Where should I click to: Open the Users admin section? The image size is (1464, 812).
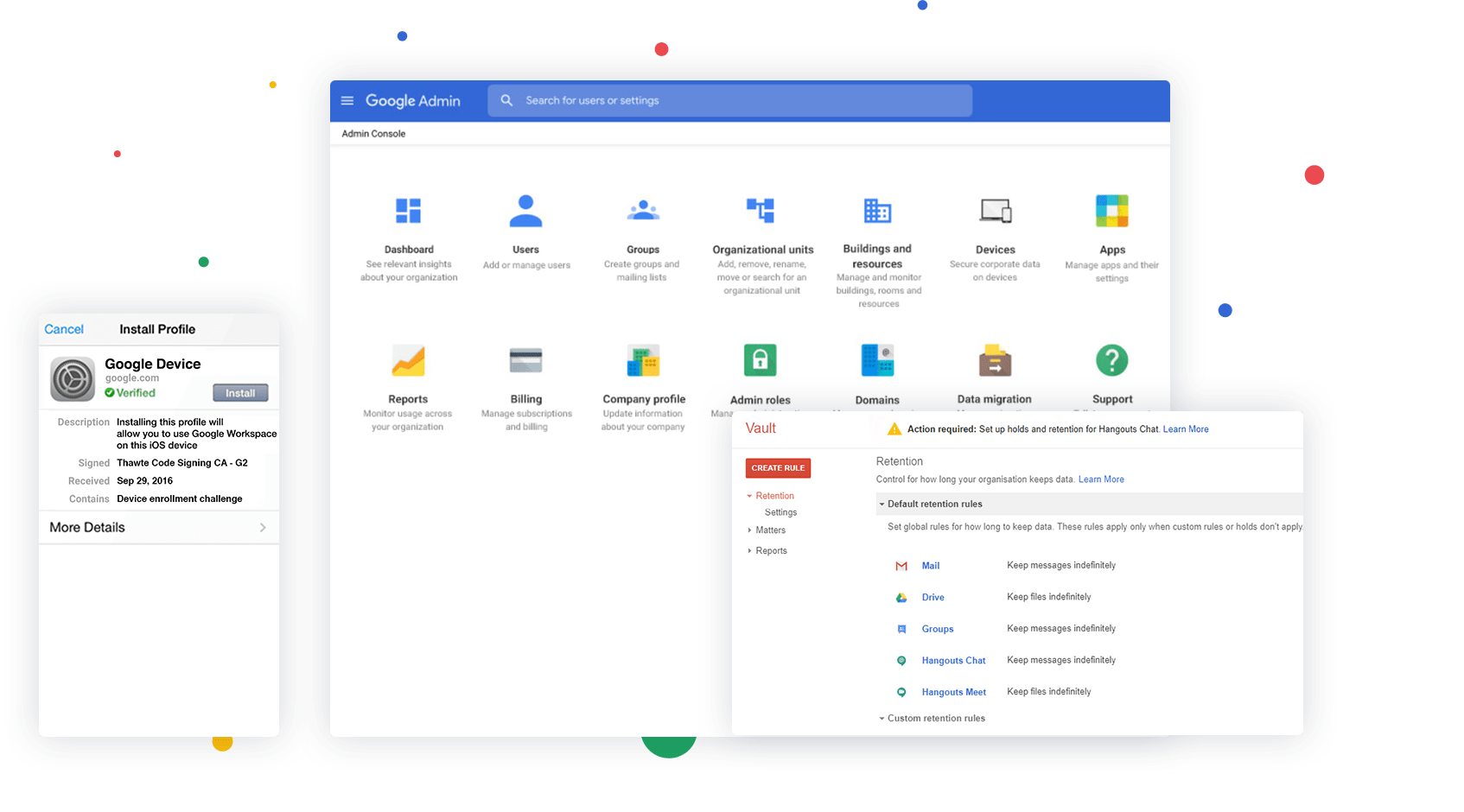[525, 210]
